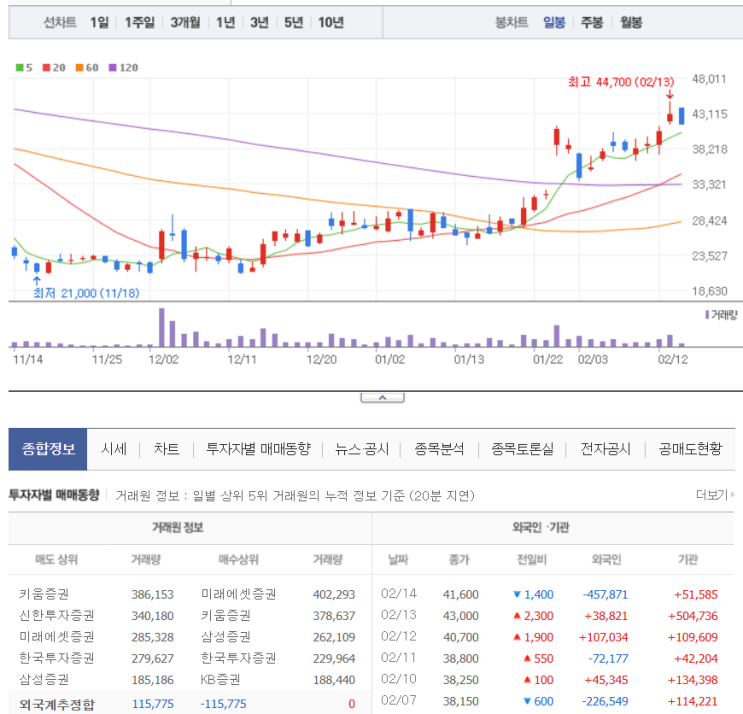743x714 pixels.
Task: Open the 종합정보 tab
Action: pyautogui.click(x=48, y=449)
